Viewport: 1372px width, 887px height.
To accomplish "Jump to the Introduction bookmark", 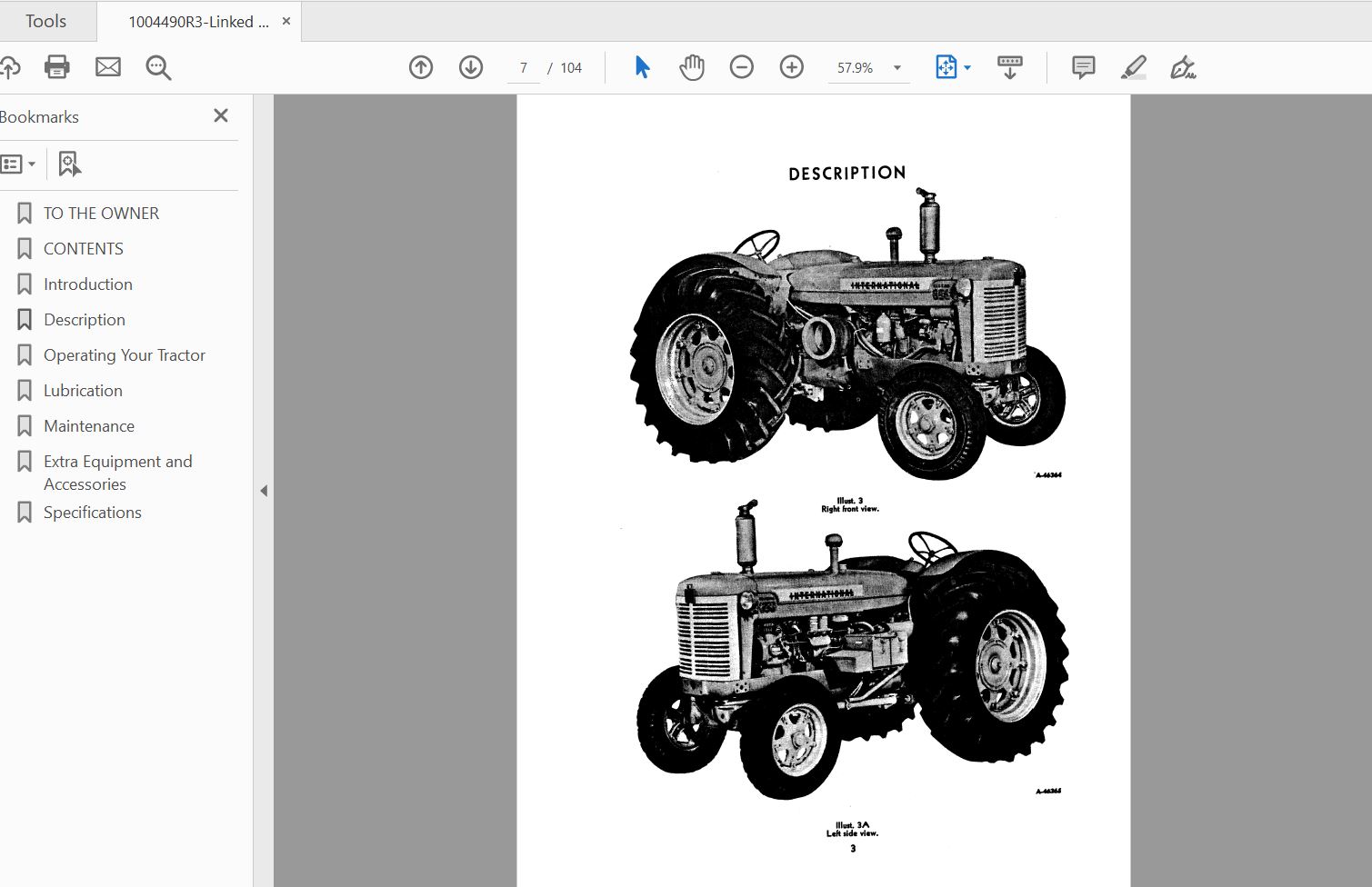I will point(88,284).
